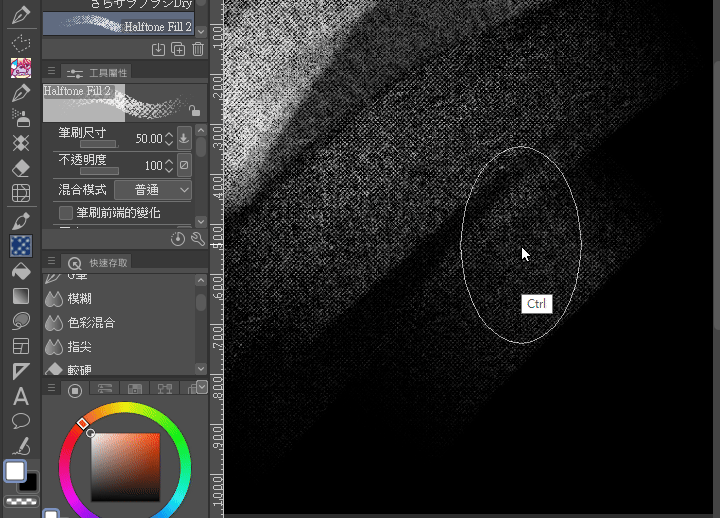Click the 不透明度 slider bar
The width and height of the screenshot is (720, 518).
coord(100,171)
